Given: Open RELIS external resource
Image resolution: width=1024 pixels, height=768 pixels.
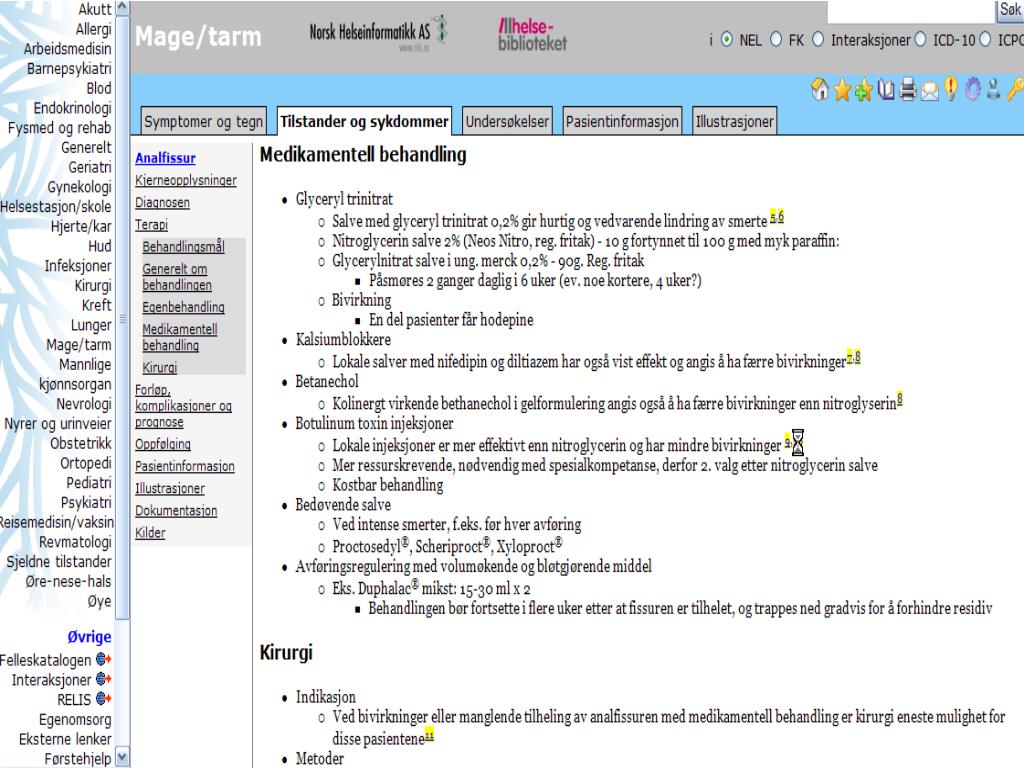Looking at the screenshot, I should click(x=74, y=699).
